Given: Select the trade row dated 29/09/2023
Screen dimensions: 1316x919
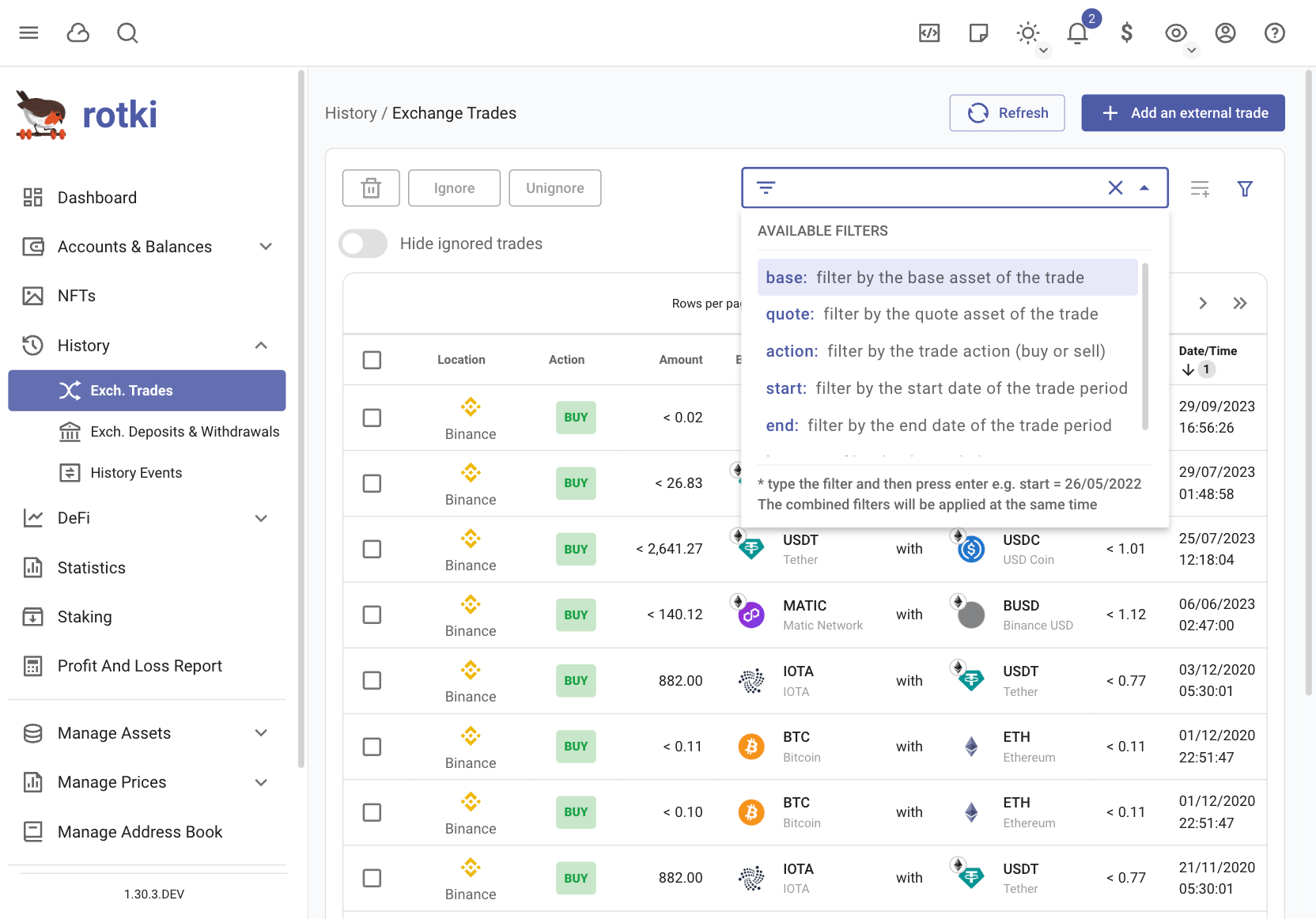Looking at the screenshot, I should click(372, 418).
